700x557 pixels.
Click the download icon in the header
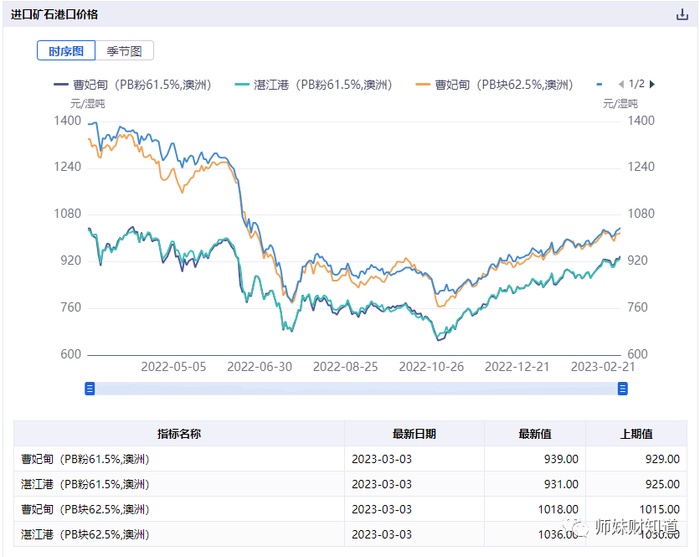(x=683, y=15)
